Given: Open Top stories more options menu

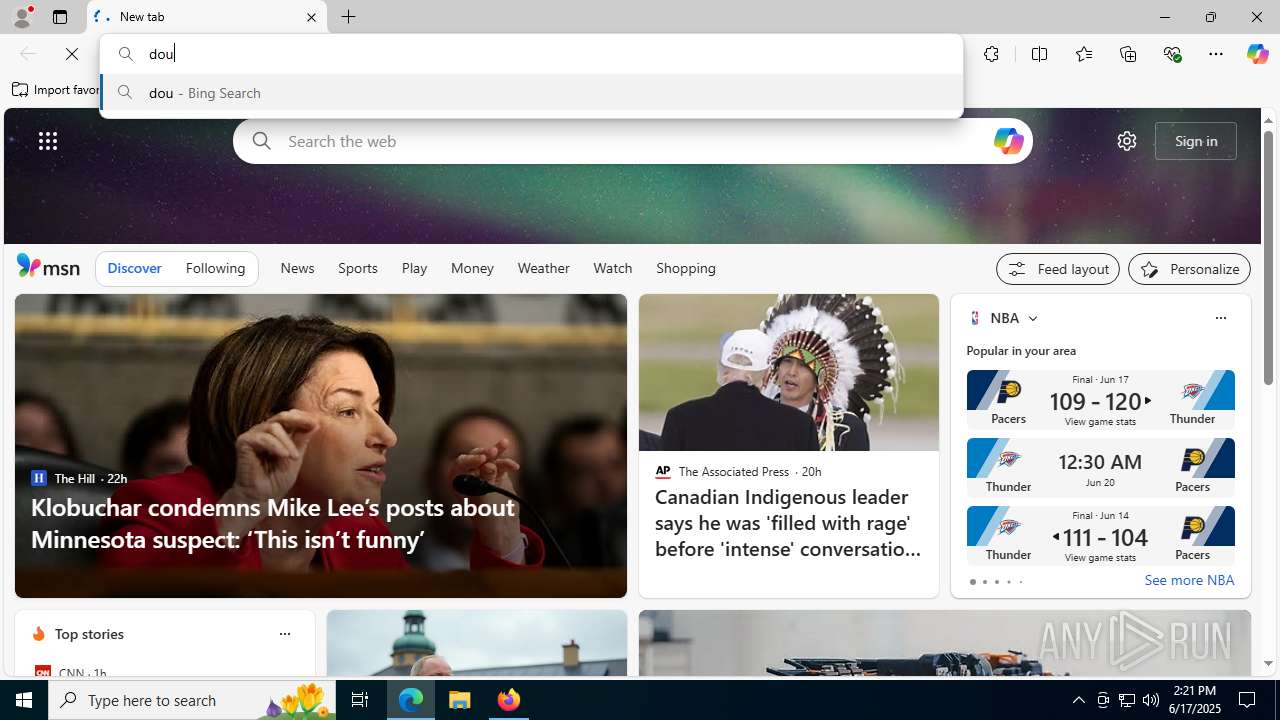Looking at the screenshot, I should (x=284, y=634).
